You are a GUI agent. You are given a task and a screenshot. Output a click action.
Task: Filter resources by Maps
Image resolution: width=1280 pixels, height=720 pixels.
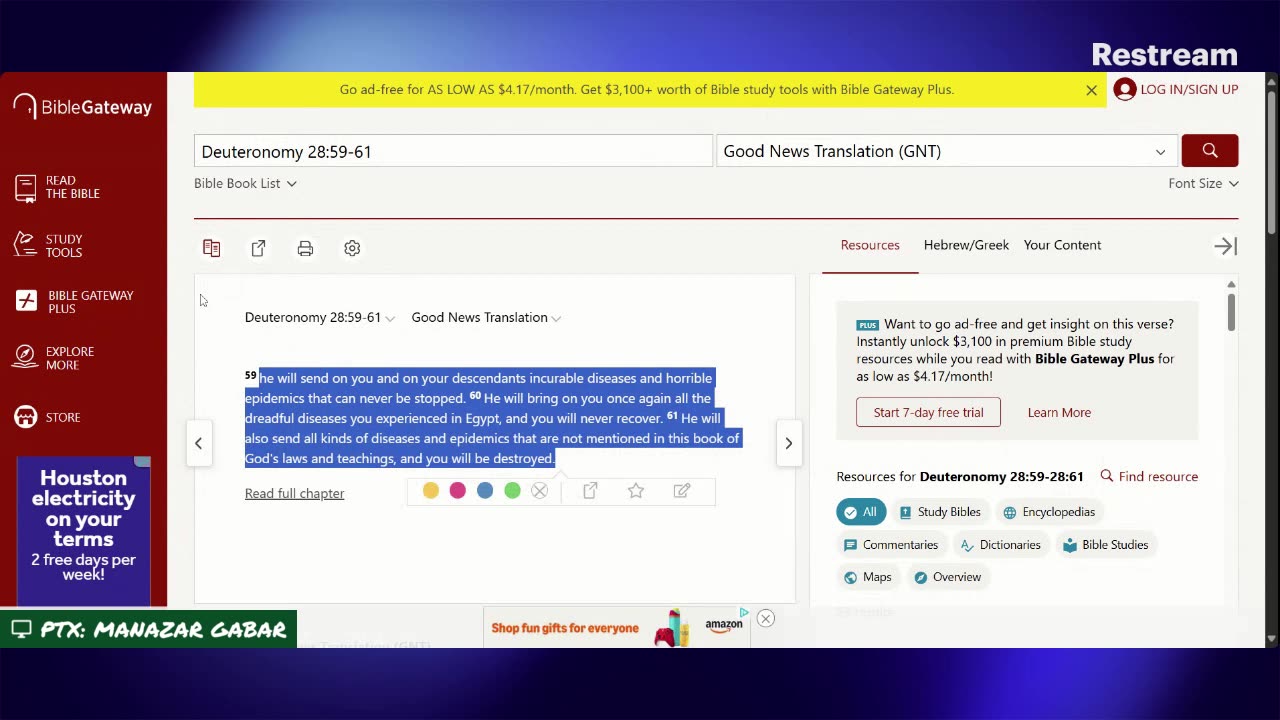click(867, 577)
